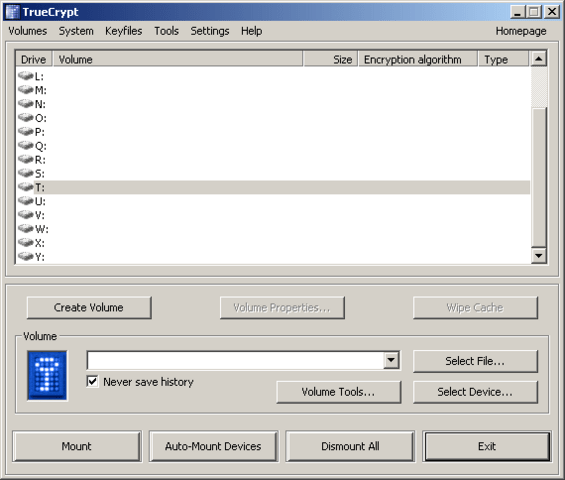Select drive letter L: text
Screen dimensions: 565x480
(x=39, y=76)
